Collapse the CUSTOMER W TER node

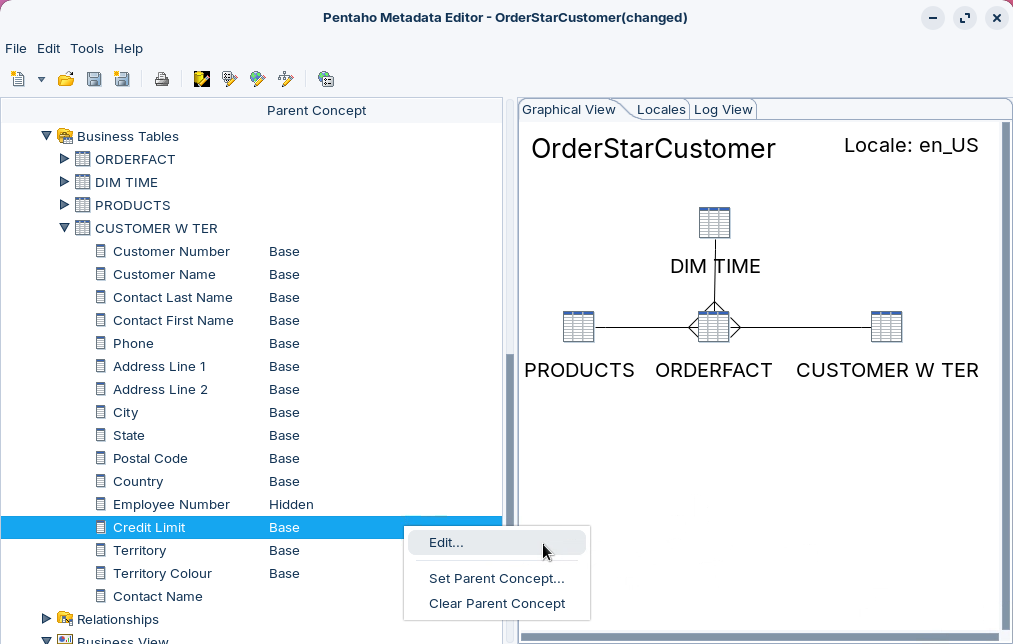coord(65,228)
